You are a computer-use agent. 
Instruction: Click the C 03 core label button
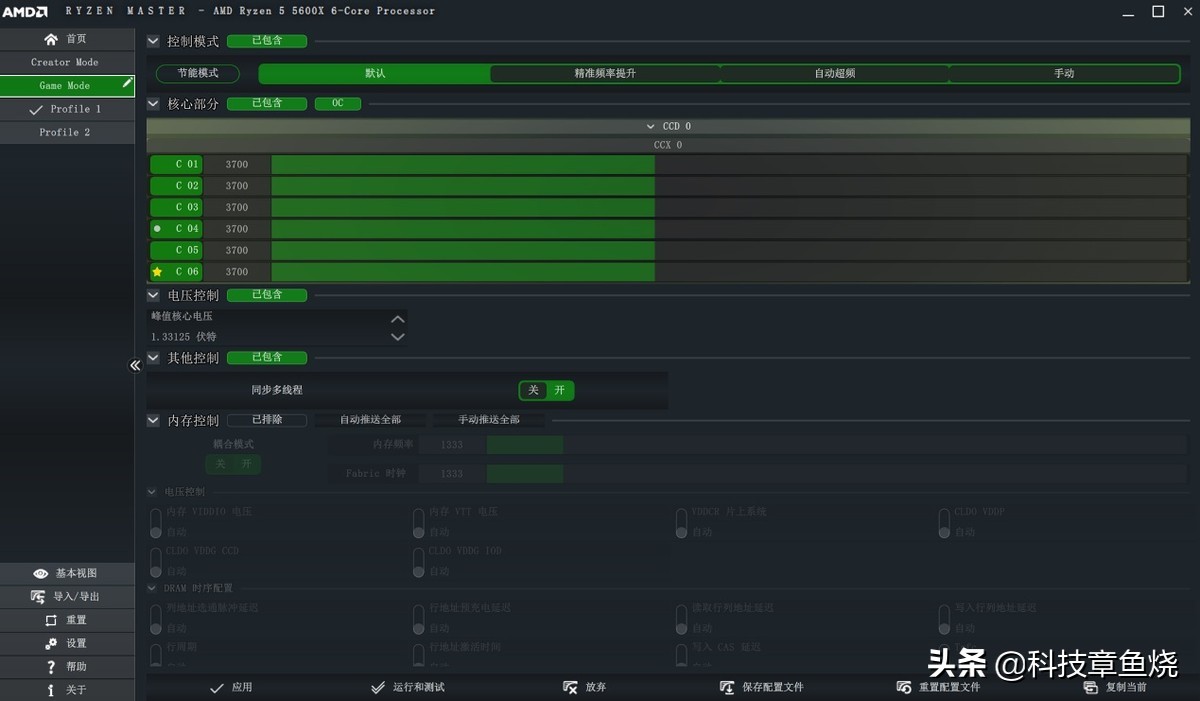pos(176,207)
